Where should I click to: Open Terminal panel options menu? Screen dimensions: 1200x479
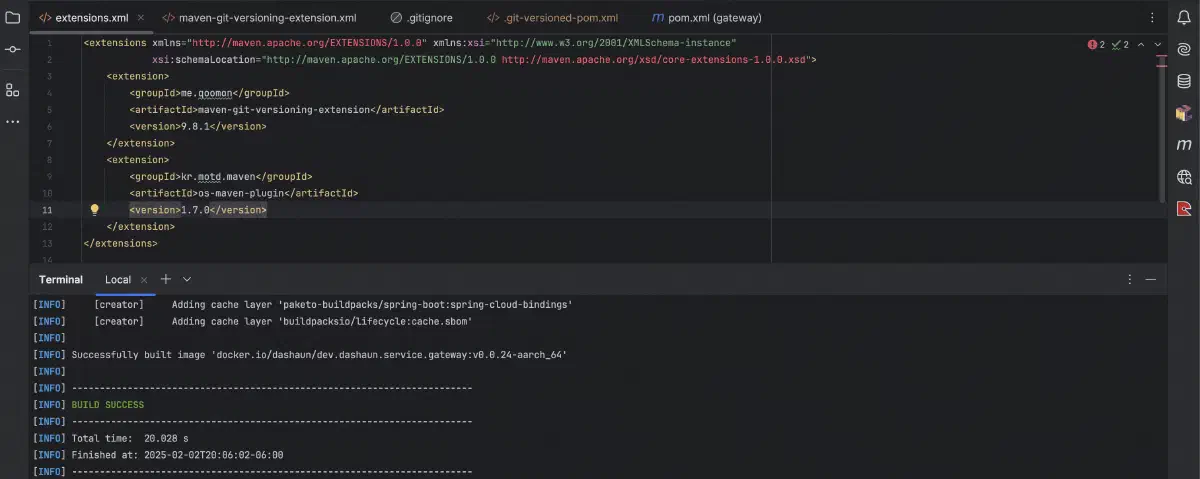1130,280
